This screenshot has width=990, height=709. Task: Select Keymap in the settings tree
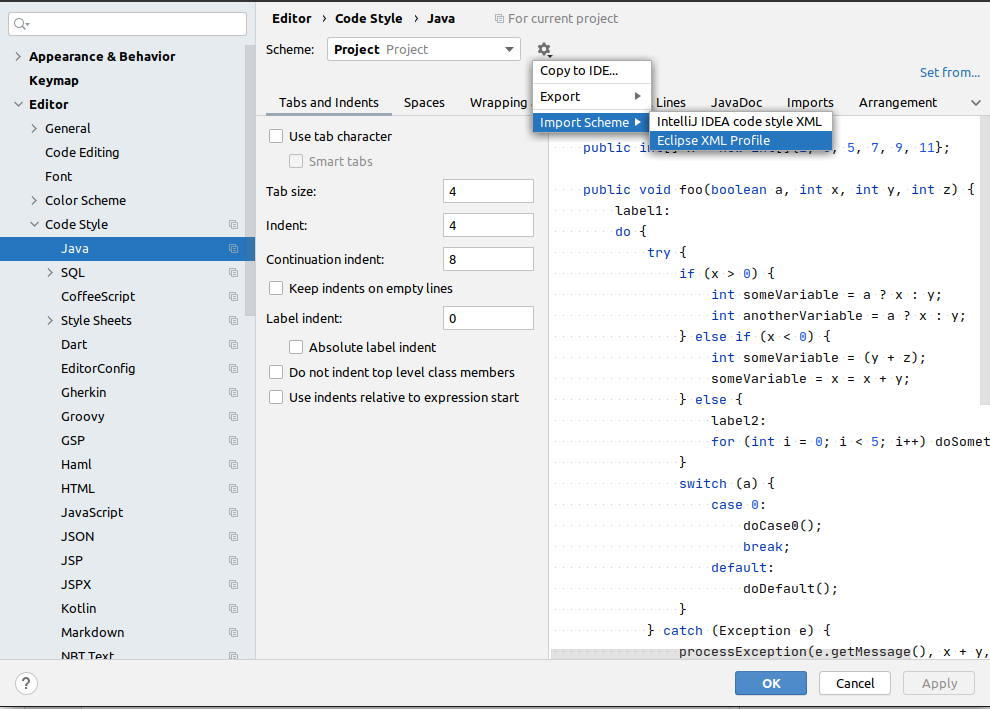[x=54, y=81]
